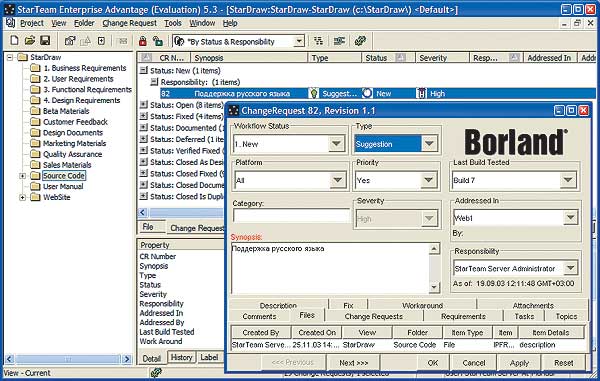The image size is (600, 381).
Task: Click the Source Code folder icon
Action: [35, 176]
